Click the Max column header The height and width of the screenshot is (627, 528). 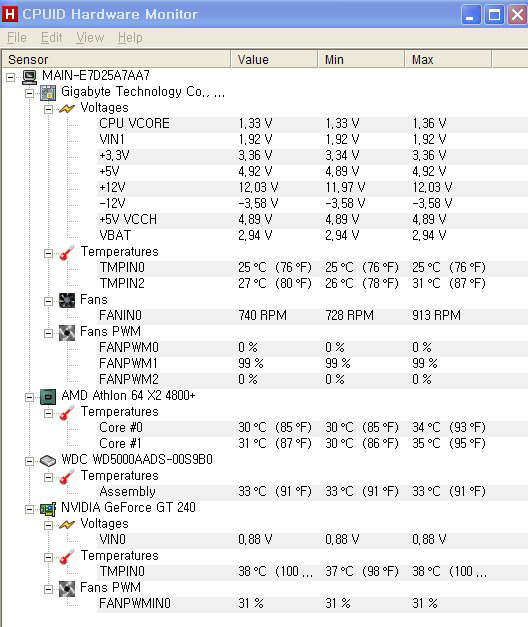[x=448, y=59]
